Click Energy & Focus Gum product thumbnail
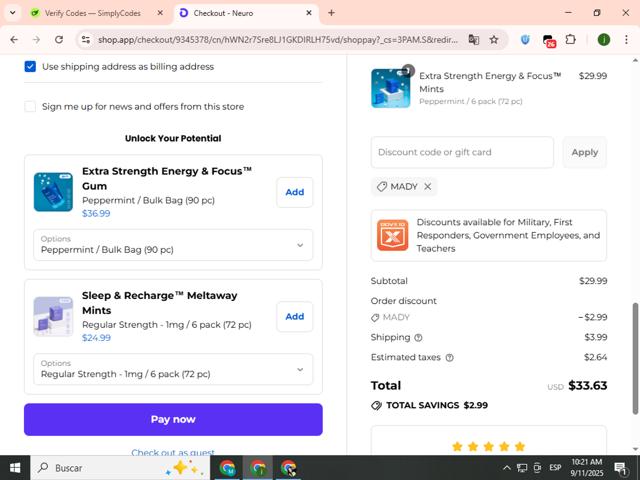640x480 pixels. (x=53, y=192)
